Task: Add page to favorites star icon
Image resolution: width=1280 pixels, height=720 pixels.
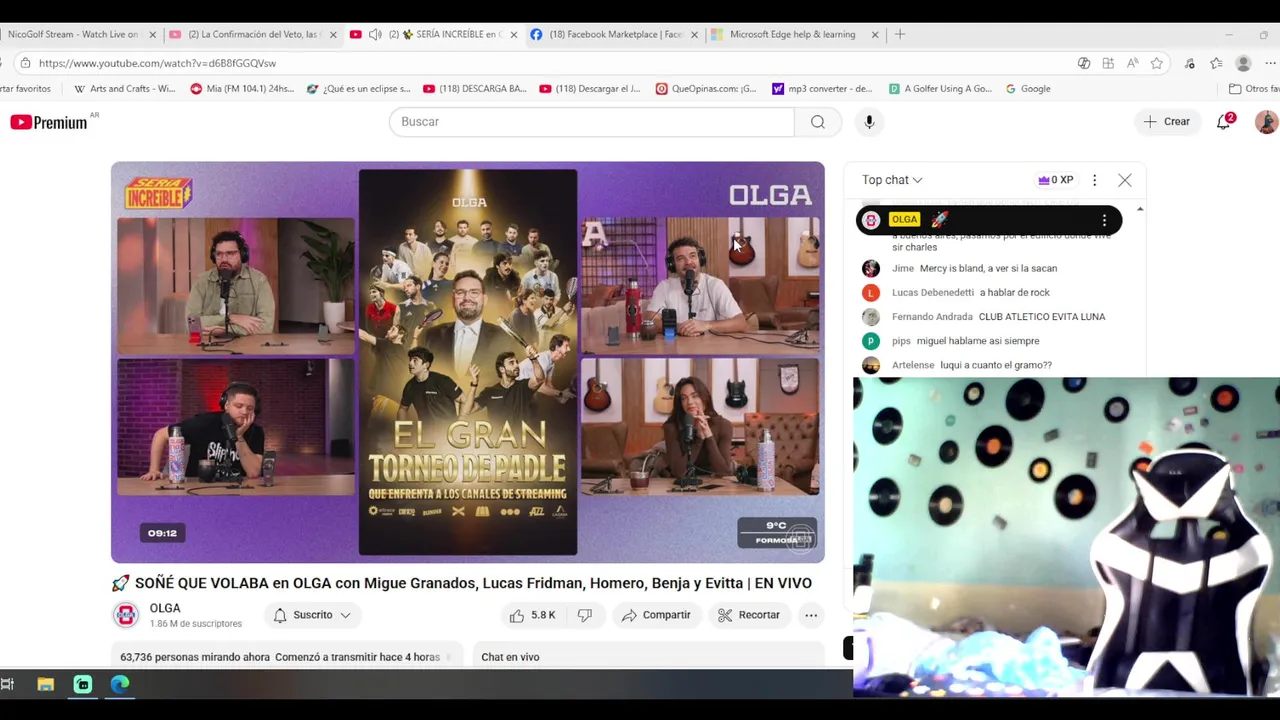Action: click(1157, 63)
